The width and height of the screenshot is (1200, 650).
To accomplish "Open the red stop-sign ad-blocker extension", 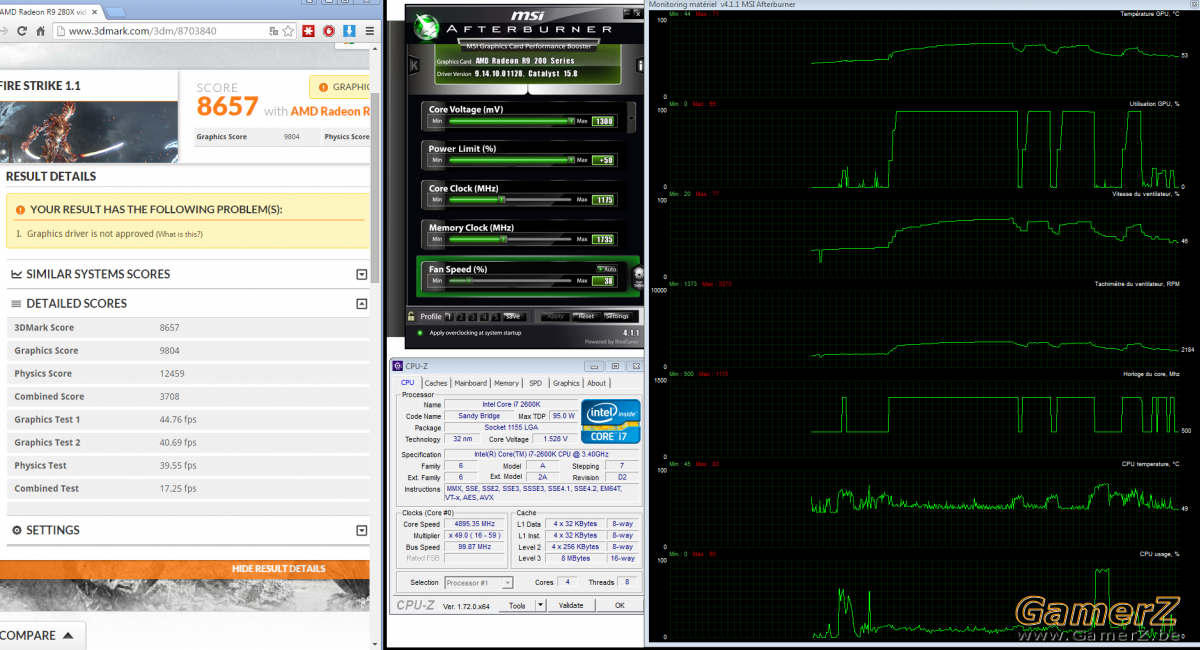I will pos(328,31).
